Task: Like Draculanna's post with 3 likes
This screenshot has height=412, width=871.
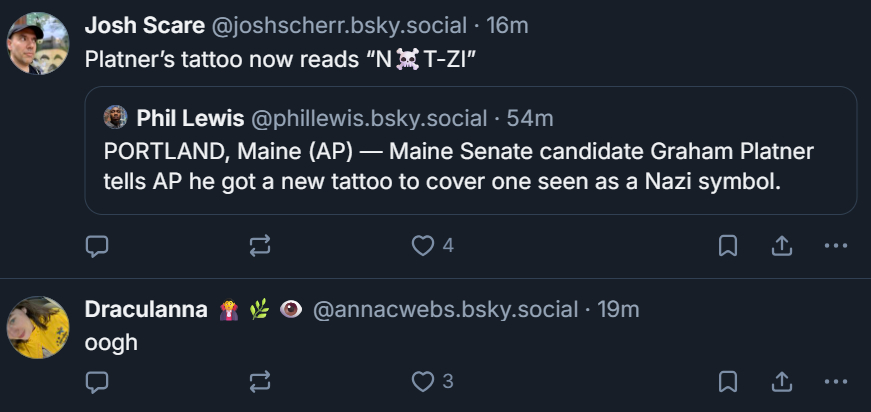Action: (425, 381)
